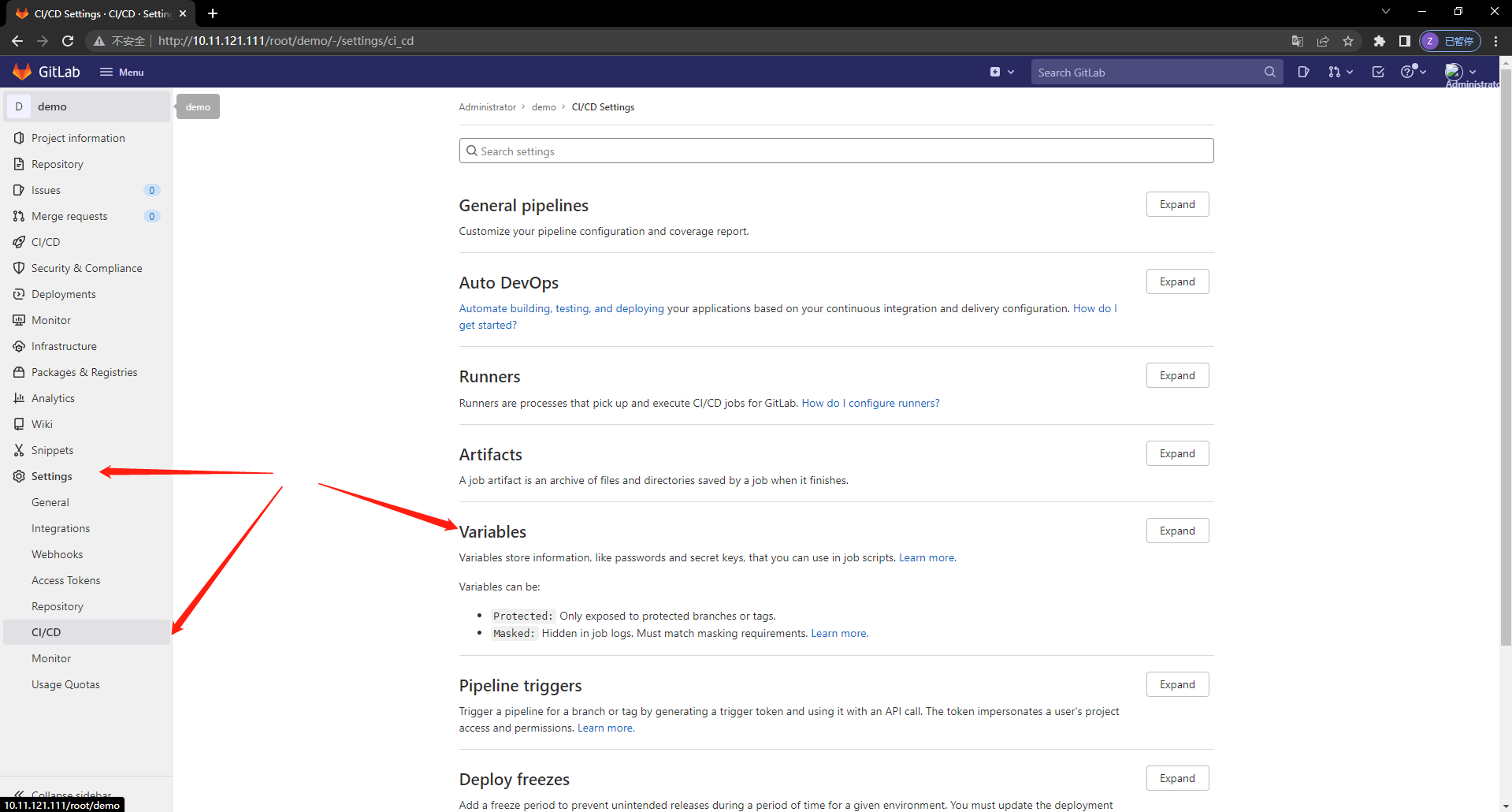Select Webhooks under Settings
Screen dimensions: 1512x812
point(87,554)
